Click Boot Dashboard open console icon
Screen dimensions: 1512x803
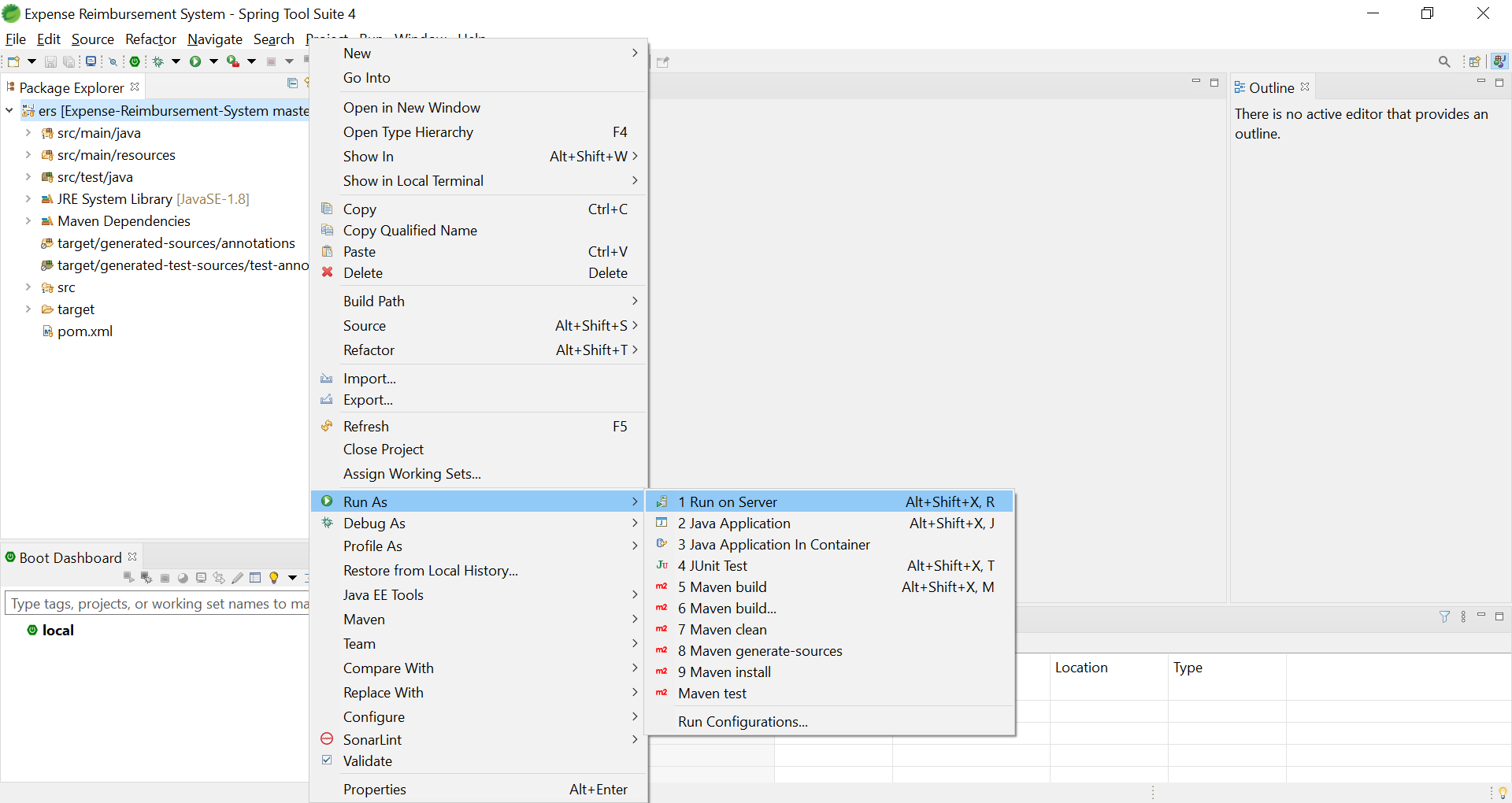[201, 578]
